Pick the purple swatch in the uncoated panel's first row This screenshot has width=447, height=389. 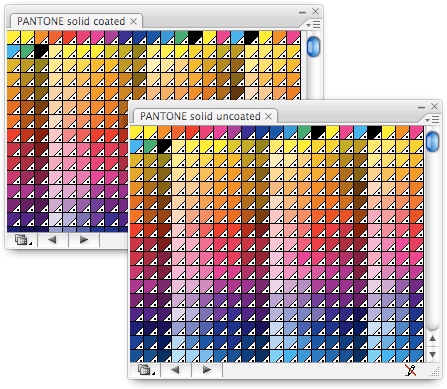pos(234,132)
